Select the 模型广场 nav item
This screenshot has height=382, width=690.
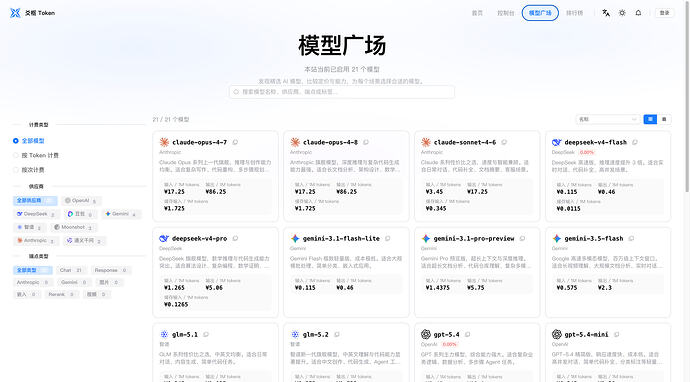[540, 13]
